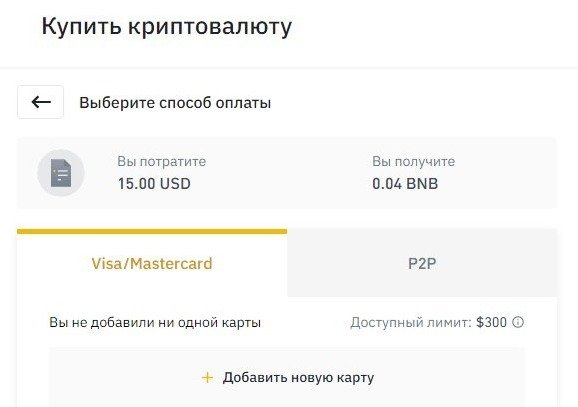Click the Вы потратите label

(161, 161)
